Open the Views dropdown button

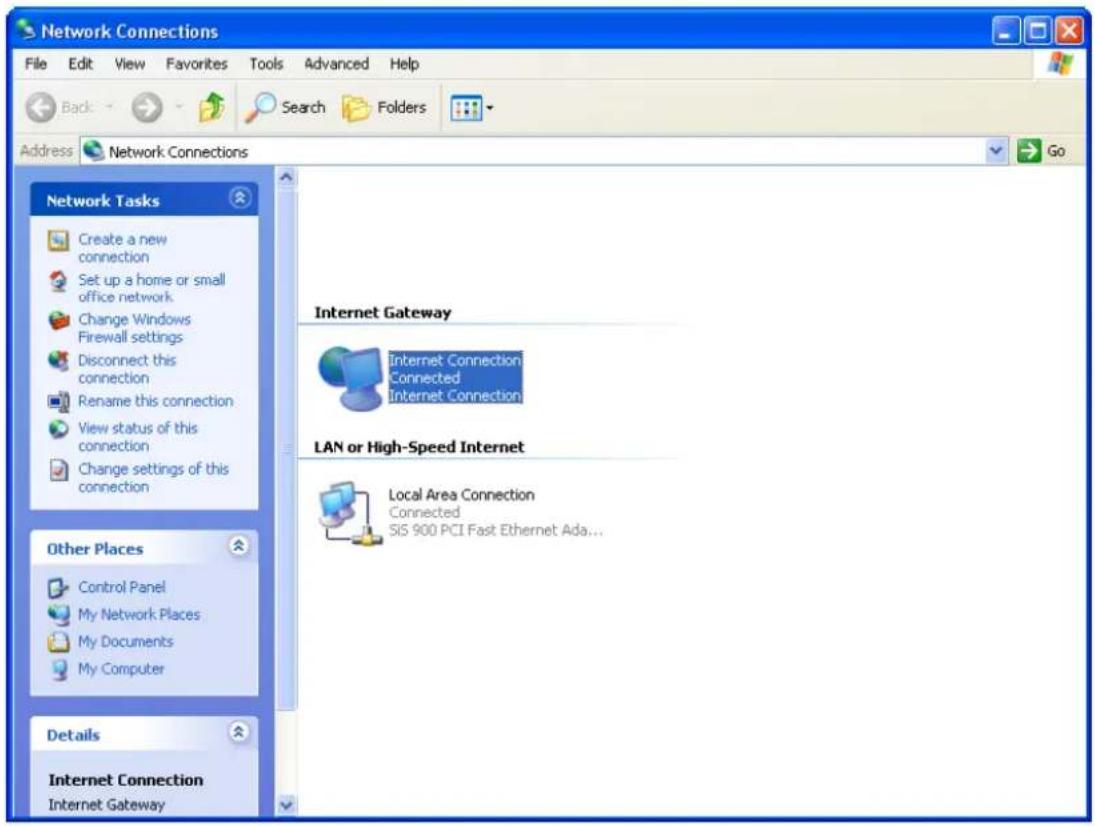tap(472, 108)
